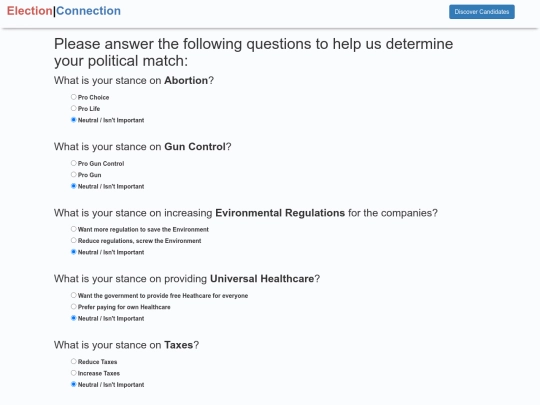The width and height of the screenshot is (540, 405).
Task: Select government-provided free Healthcare for everyone
Action: [73, 295]
